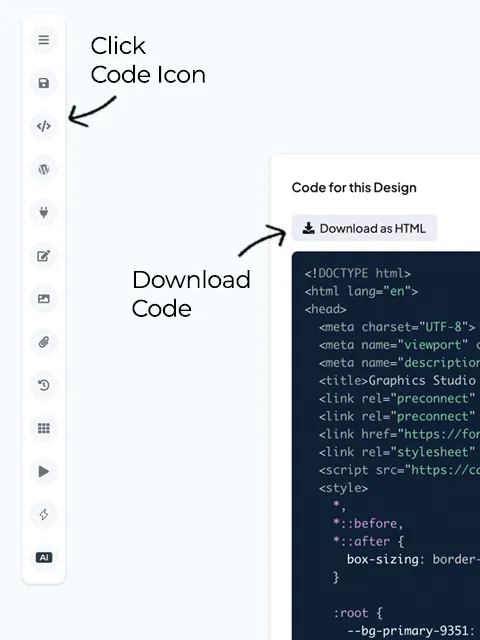The height and width of the screenshot is (640, 480).
Task: Select the '--bg-primary-9351' variable line
Action: pos(413,631)
